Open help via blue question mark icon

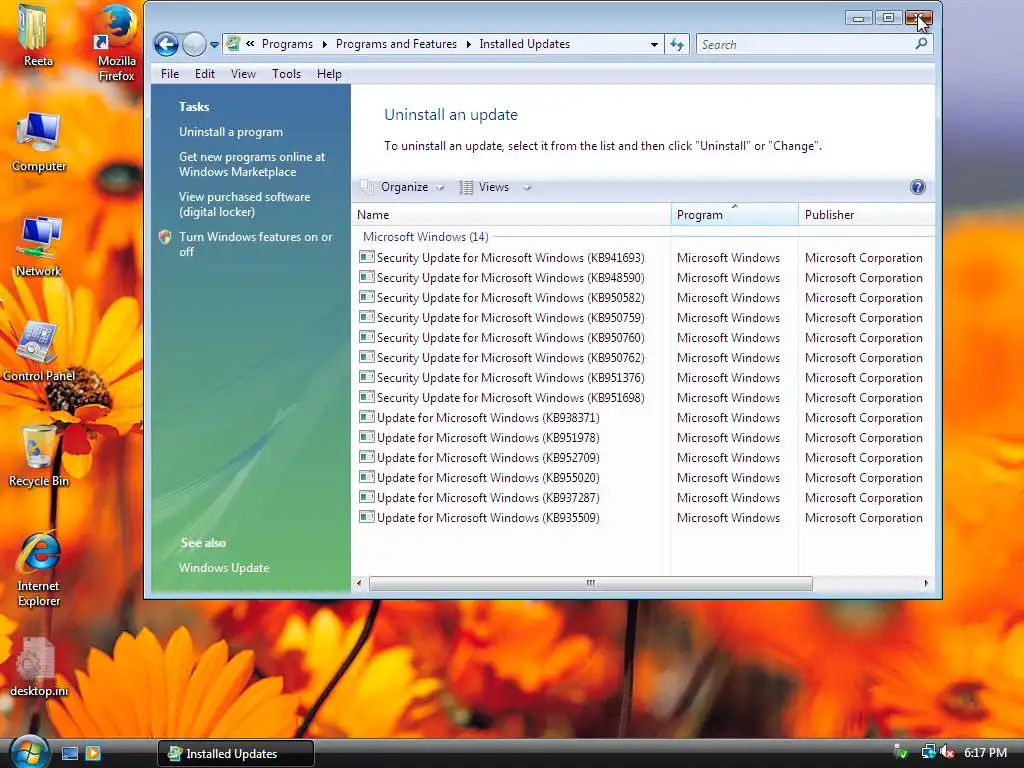pos(917,187)
